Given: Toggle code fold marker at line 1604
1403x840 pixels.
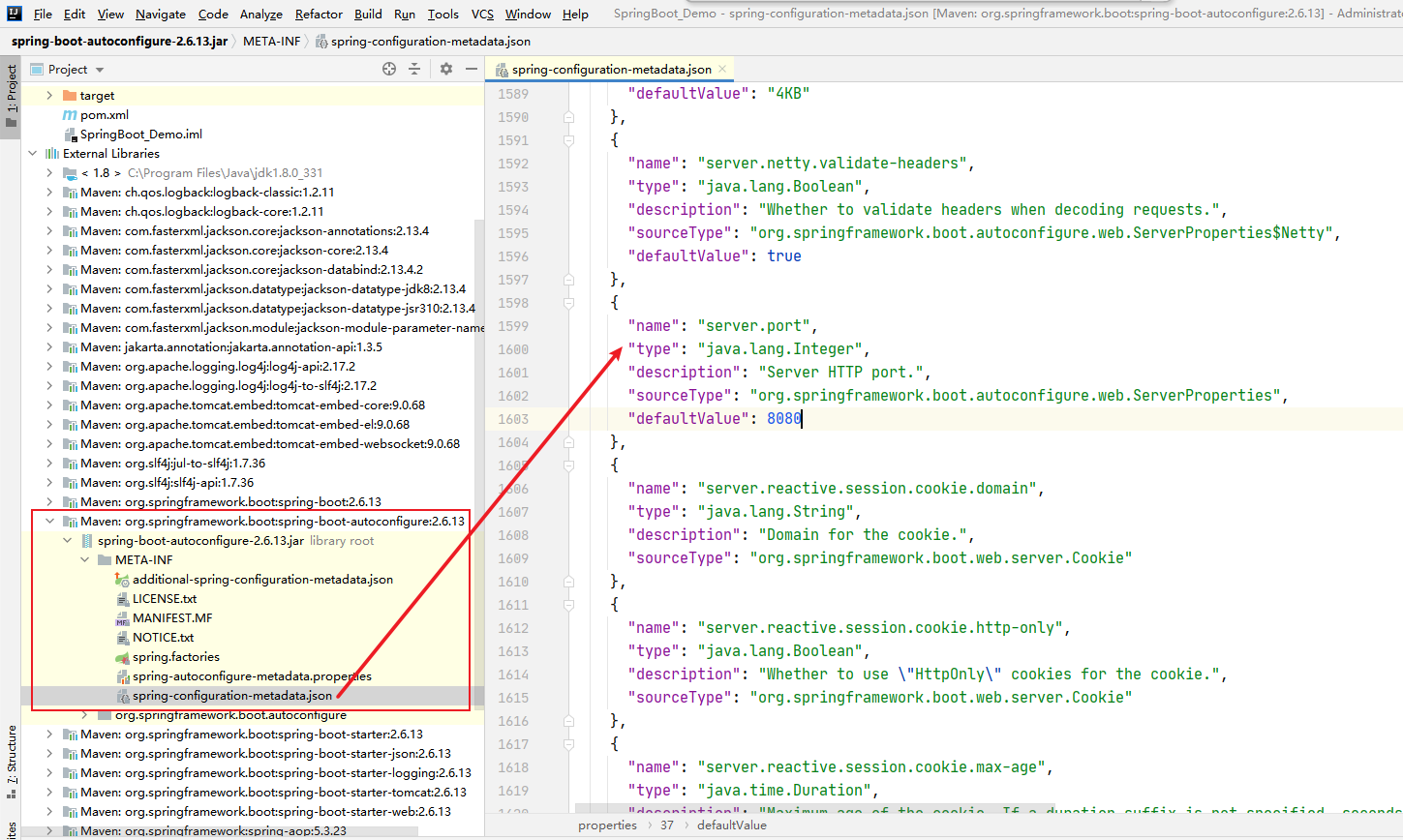Looking at the screenshot, I should coord(568,441).
